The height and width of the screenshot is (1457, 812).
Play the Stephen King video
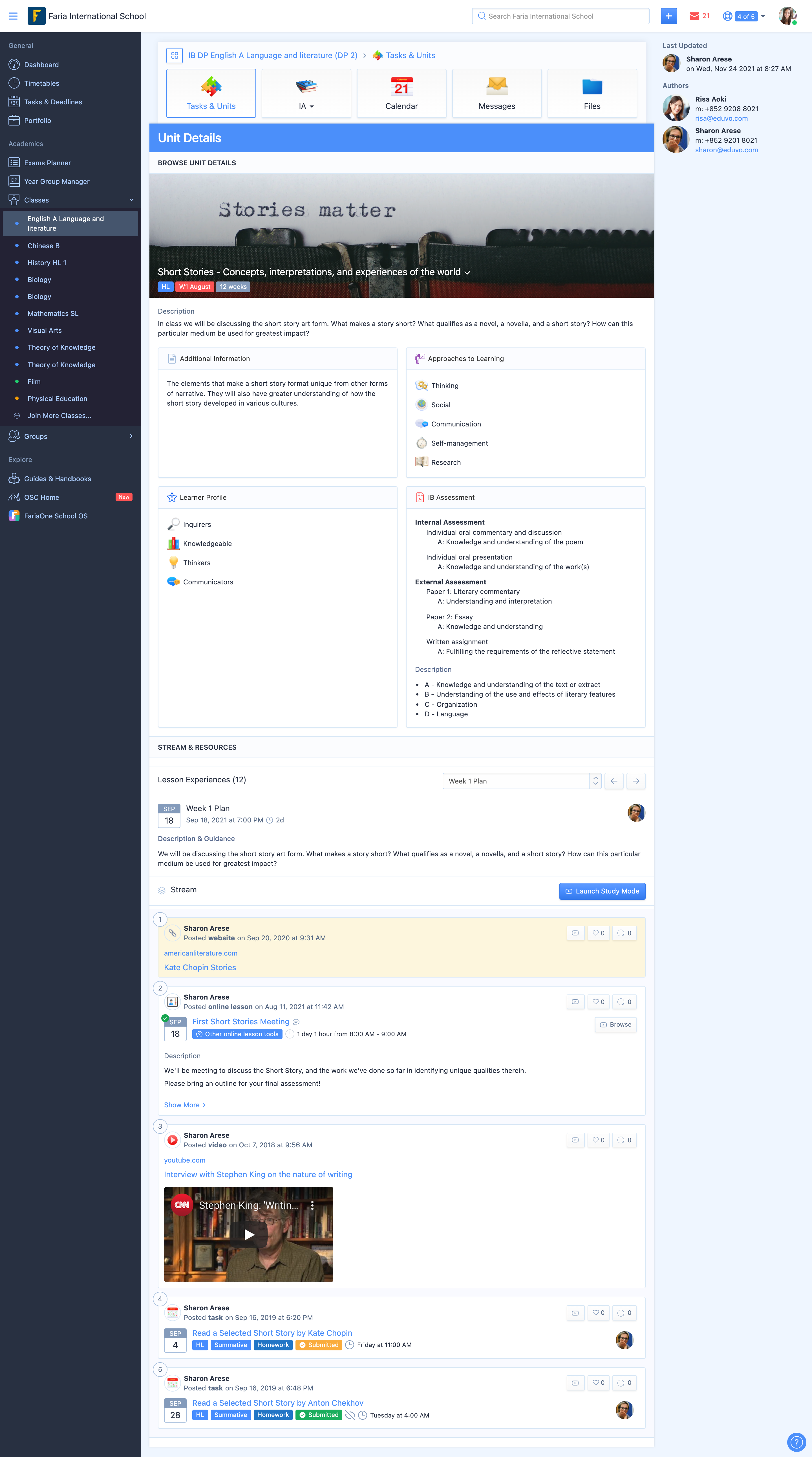click(x=248, y=1234)
